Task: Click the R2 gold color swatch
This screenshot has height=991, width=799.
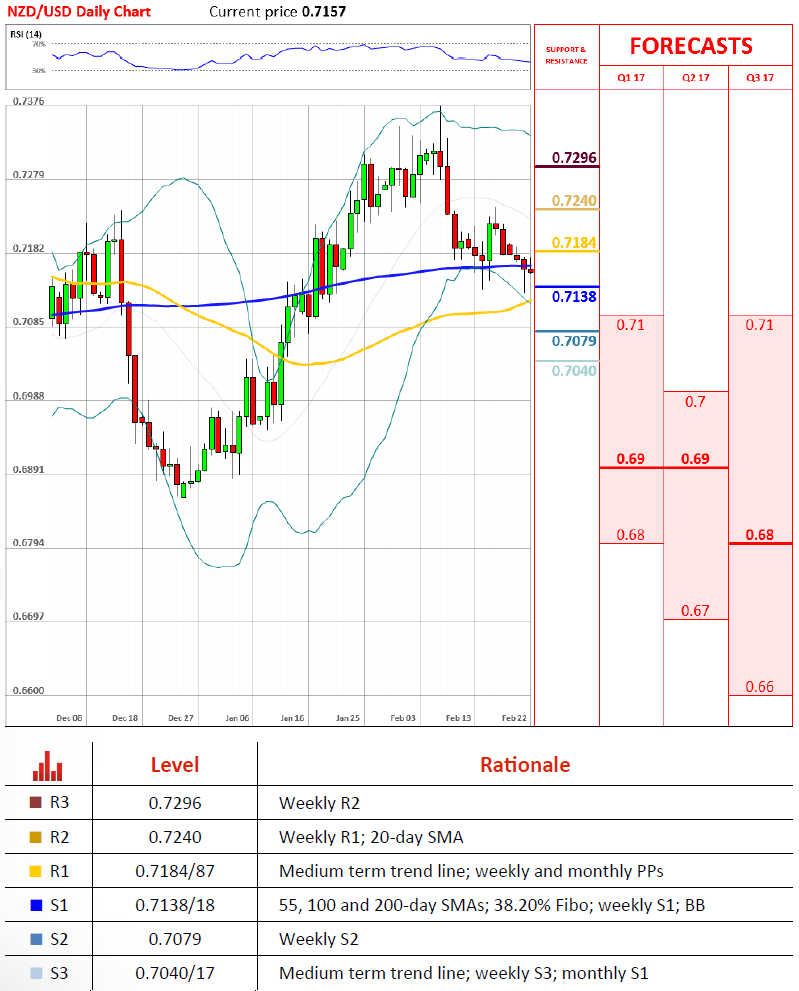Action: [x=36, y=837]
